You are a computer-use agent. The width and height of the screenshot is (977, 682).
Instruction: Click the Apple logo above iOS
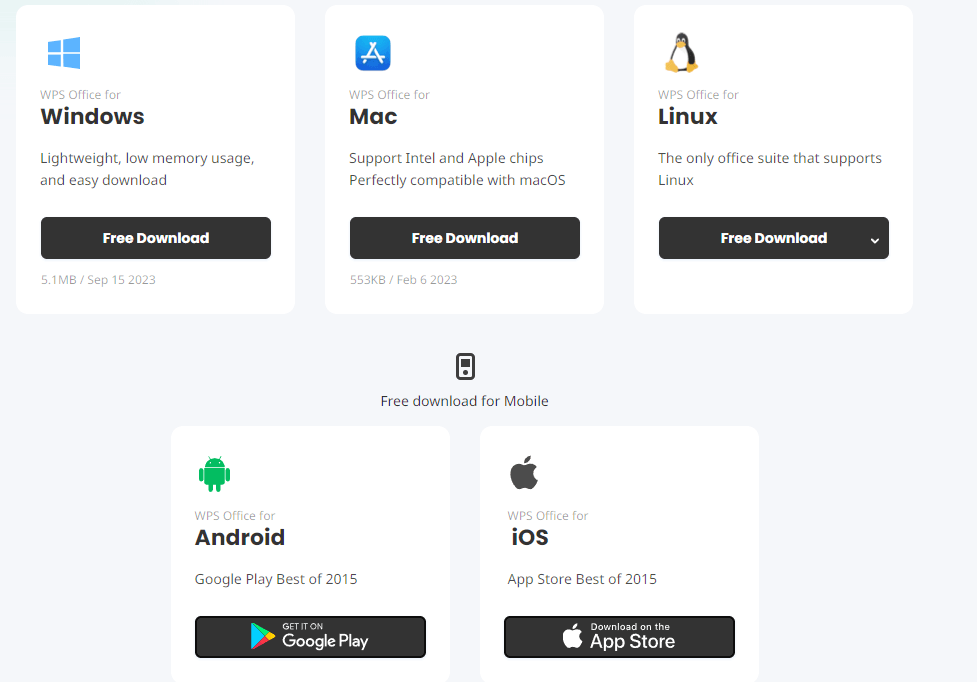524,474
